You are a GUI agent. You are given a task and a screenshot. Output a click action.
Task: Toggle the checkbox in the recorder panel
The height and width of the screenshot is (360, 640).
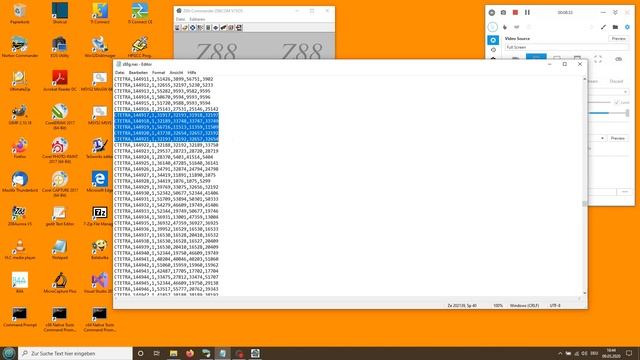coord(616,102)
